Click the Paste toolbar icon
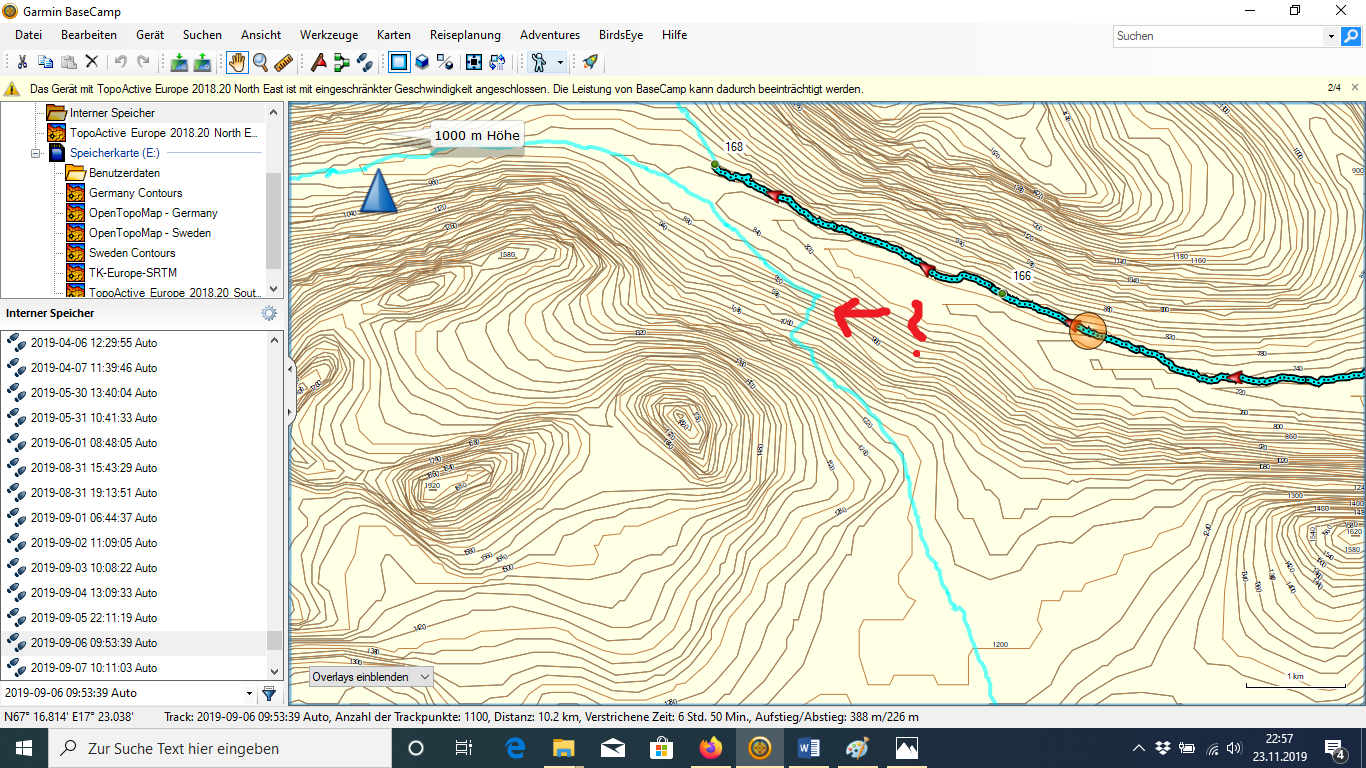 pos(68,62)
